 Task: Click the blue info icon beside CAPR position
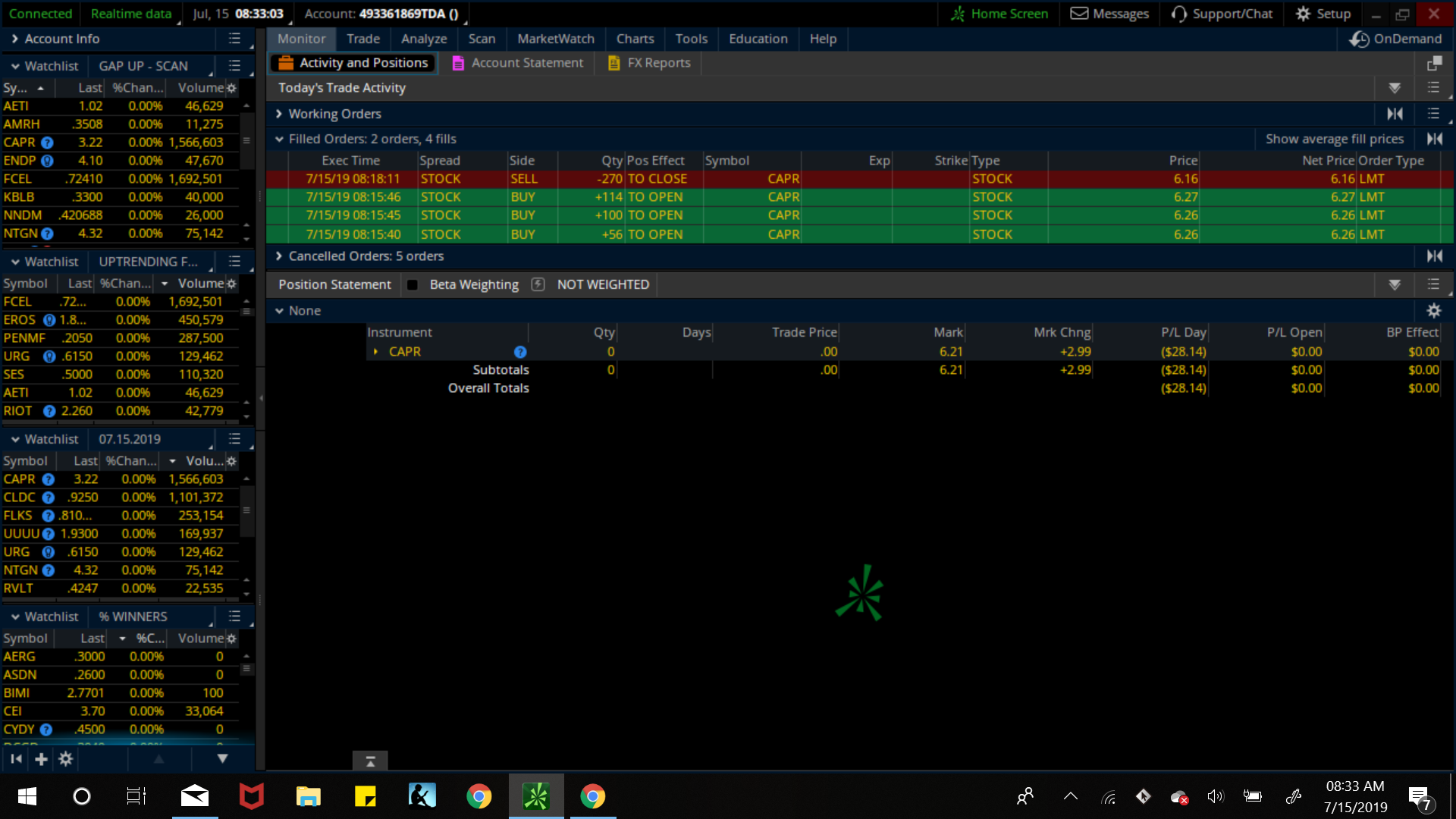[520, 352]
